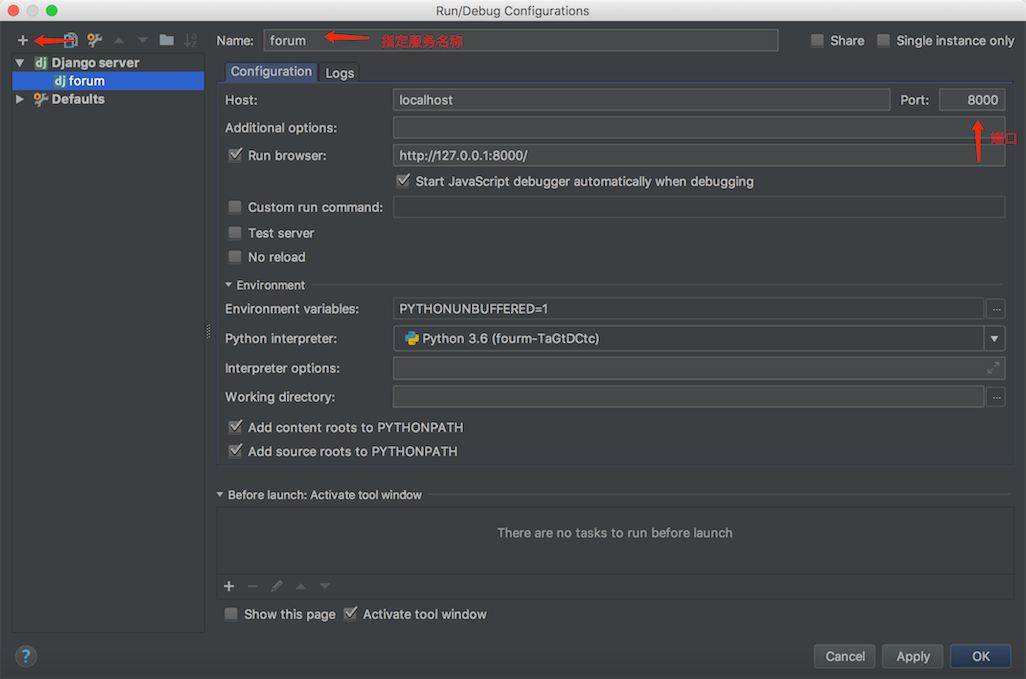Screen dimensions: 1026x679
Task: Create new folder for configurations
Action: pos(167,41)
